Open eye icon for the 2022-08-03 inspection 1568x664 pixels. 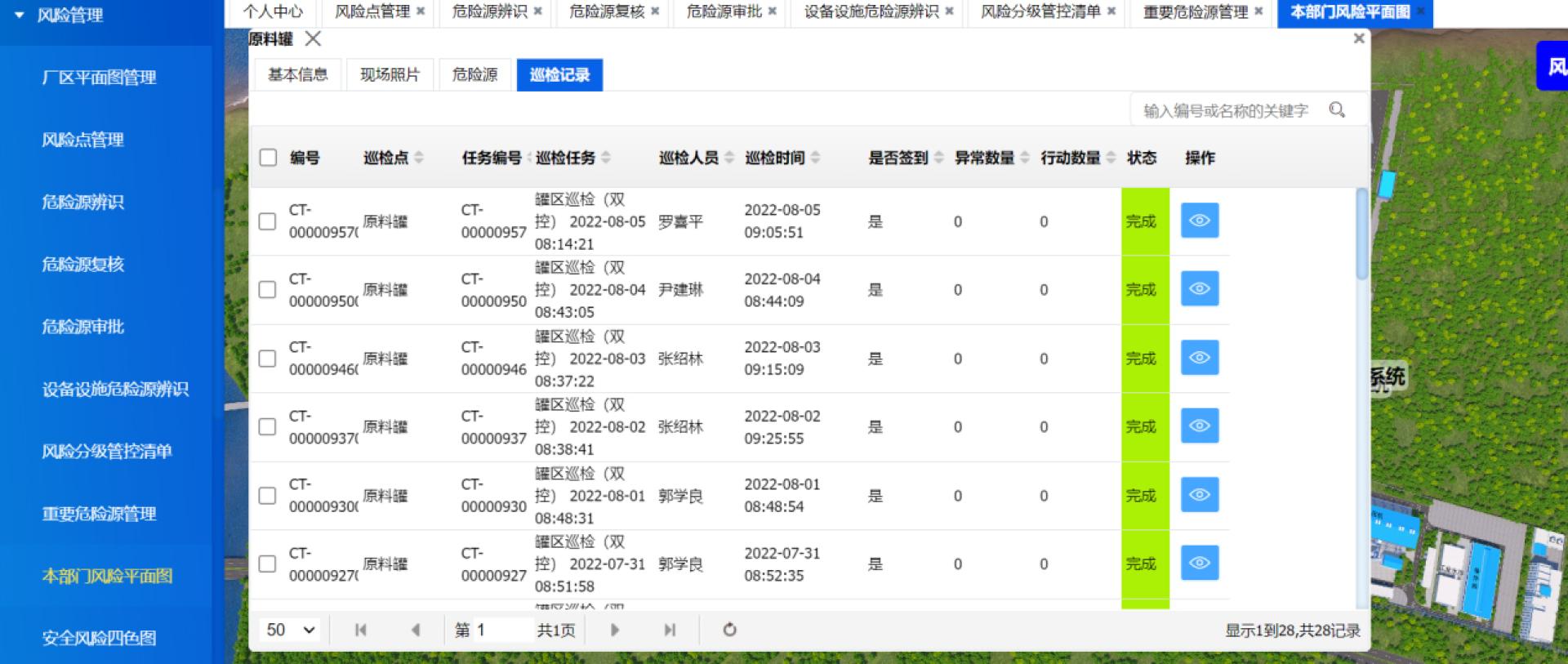(1199, 358)
